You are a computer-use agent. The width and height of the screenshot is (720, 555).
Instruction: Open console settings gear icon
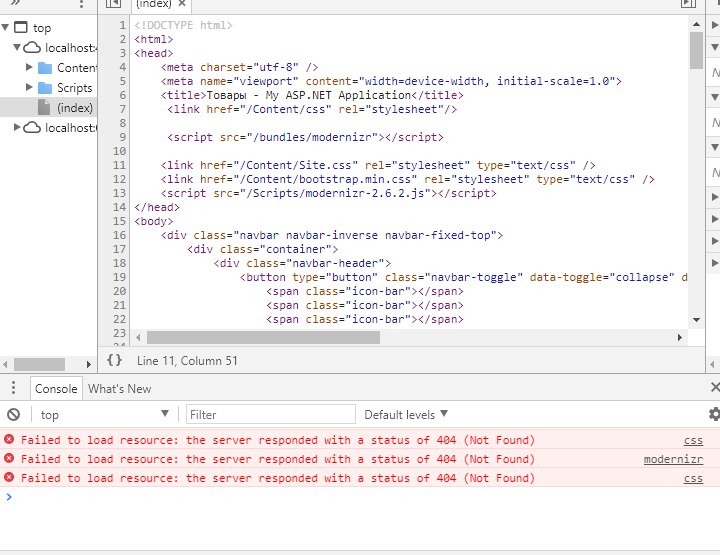pyautogui.click(x=714, y=414)
